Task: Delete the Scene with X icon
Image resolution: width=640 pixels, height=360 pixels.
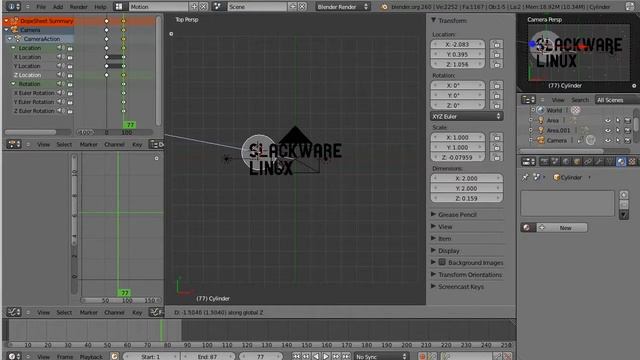Action: tap(302, 7)
